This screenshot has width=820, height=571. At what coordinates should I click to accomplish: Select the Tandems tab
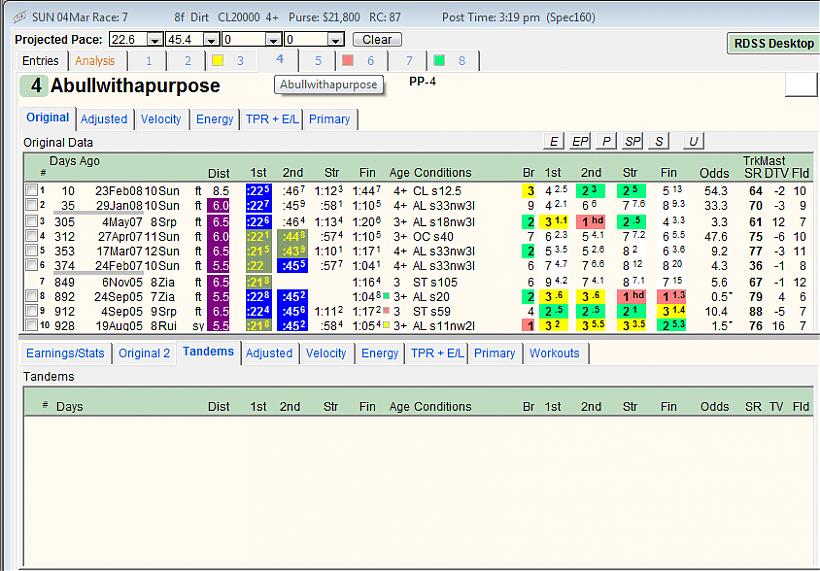coord(208,352)
